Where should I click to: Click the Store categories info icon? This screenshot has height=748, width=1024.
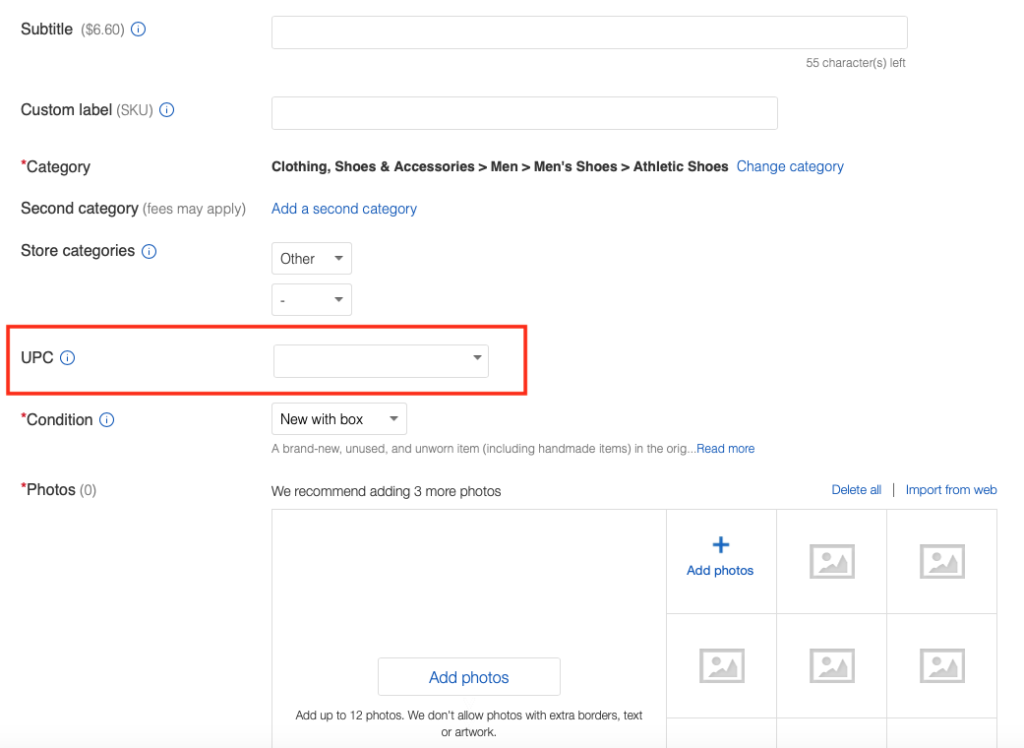tap(149, 251)
